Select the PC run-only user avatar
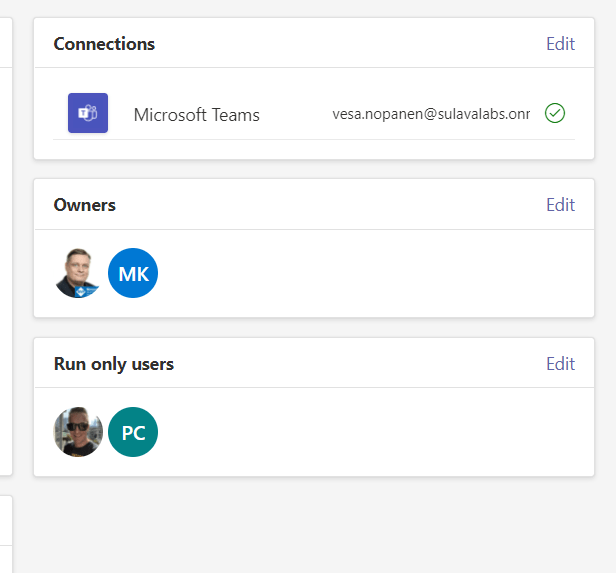This screenshot has width=616, height=573. pyautogui.click(x=133, y=432)
